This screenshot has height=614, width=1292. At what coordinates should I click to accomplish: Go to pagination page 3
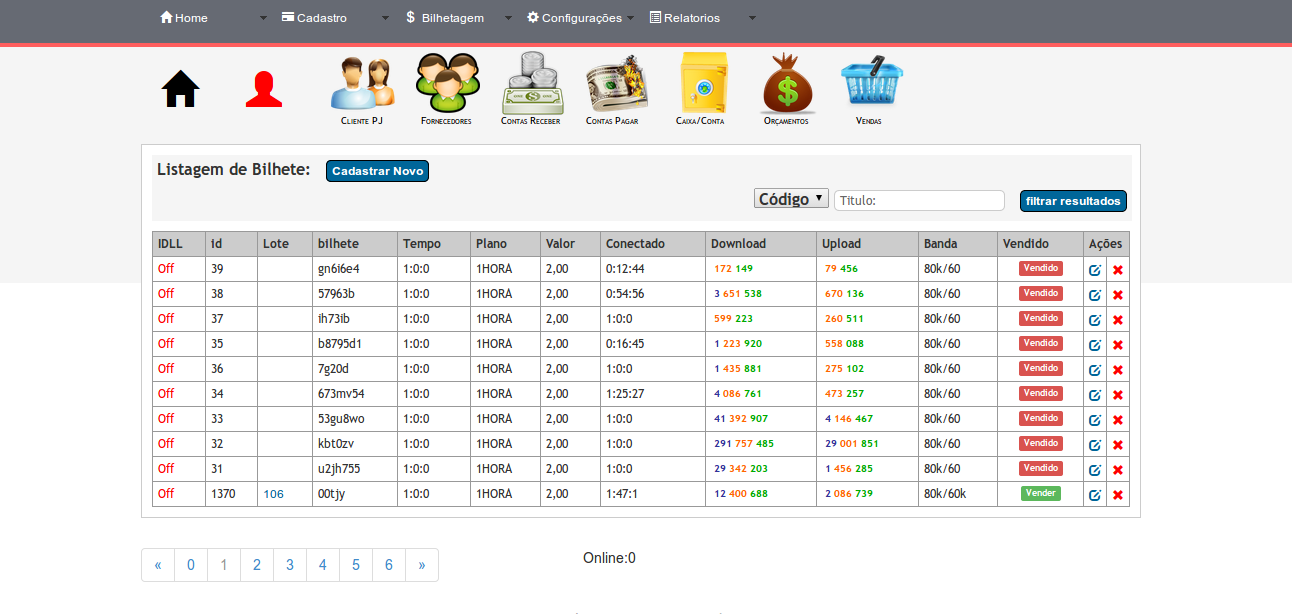(290, 565)
